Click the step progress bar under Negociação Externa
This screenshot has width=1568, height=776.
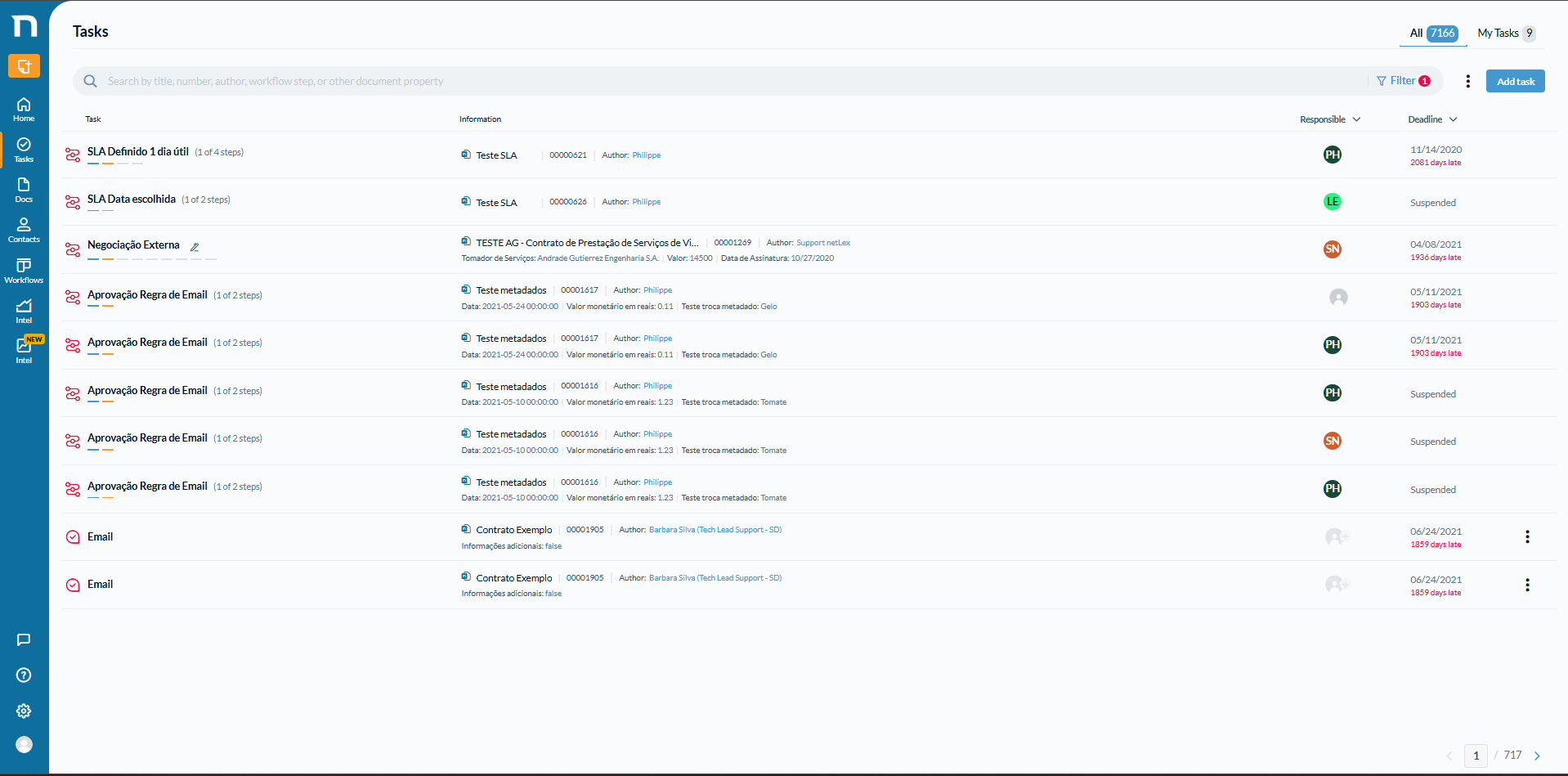tap(152, 258)
